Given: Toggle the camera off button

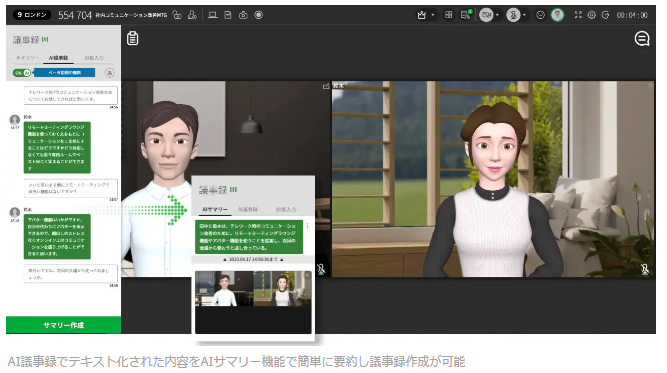Looking at the screenshot, I should pyautogui.click(x=486, y=15).
